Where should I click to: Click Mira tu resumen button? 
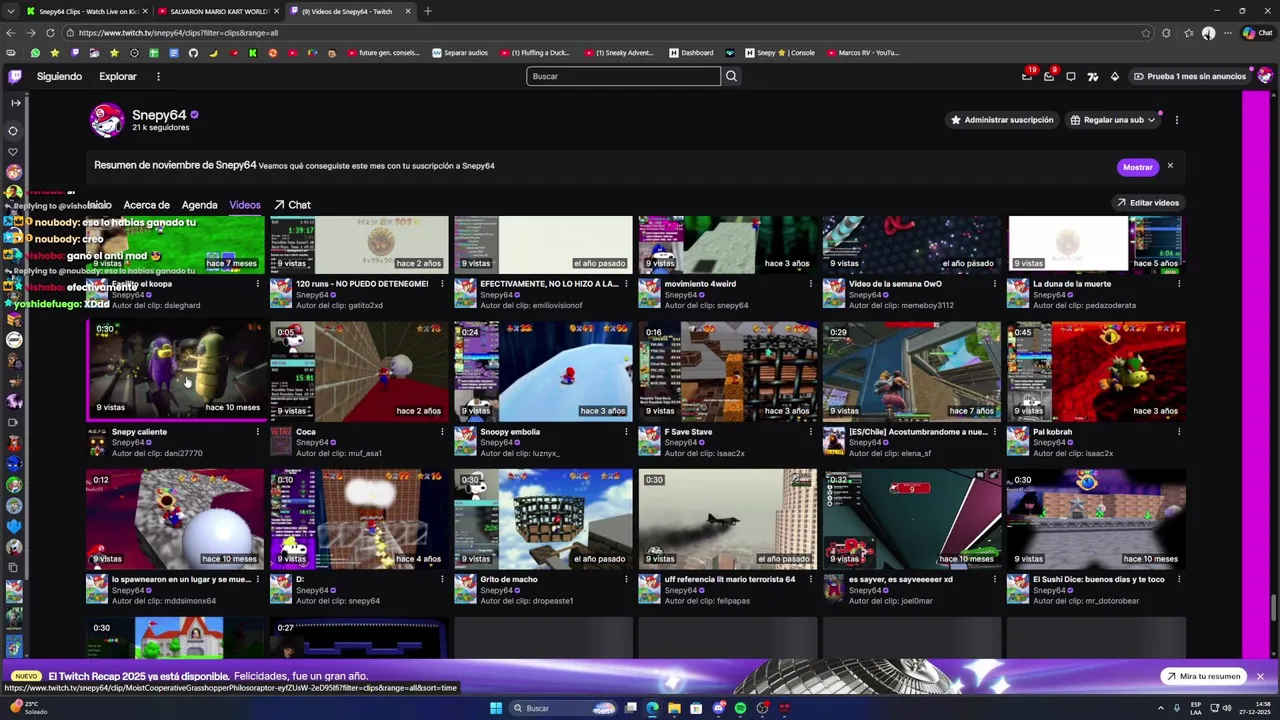point(1203,676)
